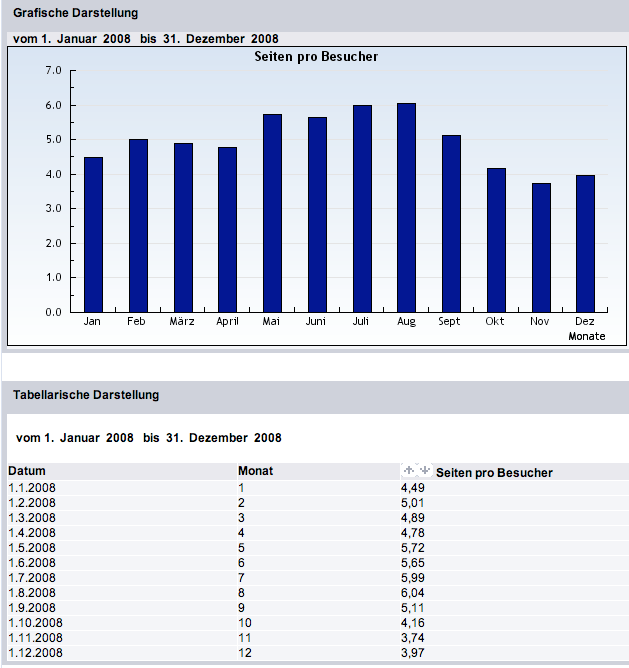Click the 1.12.2008 date cell

tap(35, 652)
